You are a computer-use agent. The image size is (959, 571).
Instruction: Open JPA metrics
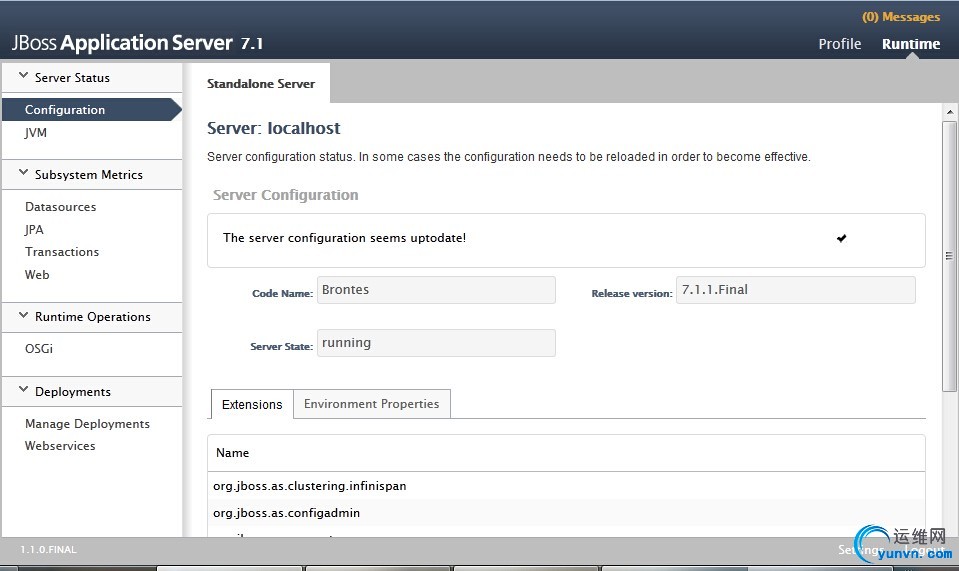(34, 229)
